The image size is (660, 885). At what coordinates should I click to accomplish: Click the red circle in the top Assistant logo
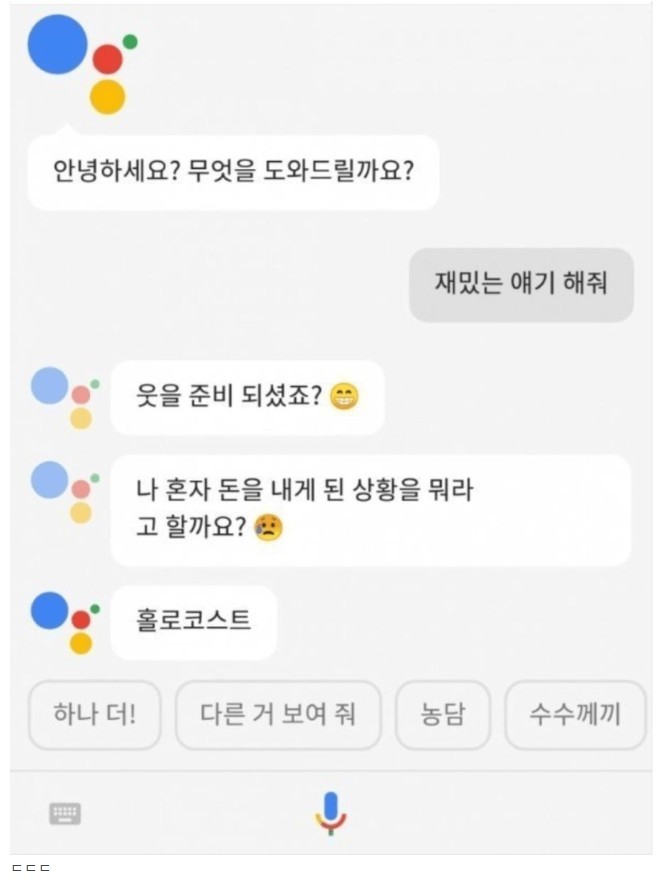(x=107, y=60)
